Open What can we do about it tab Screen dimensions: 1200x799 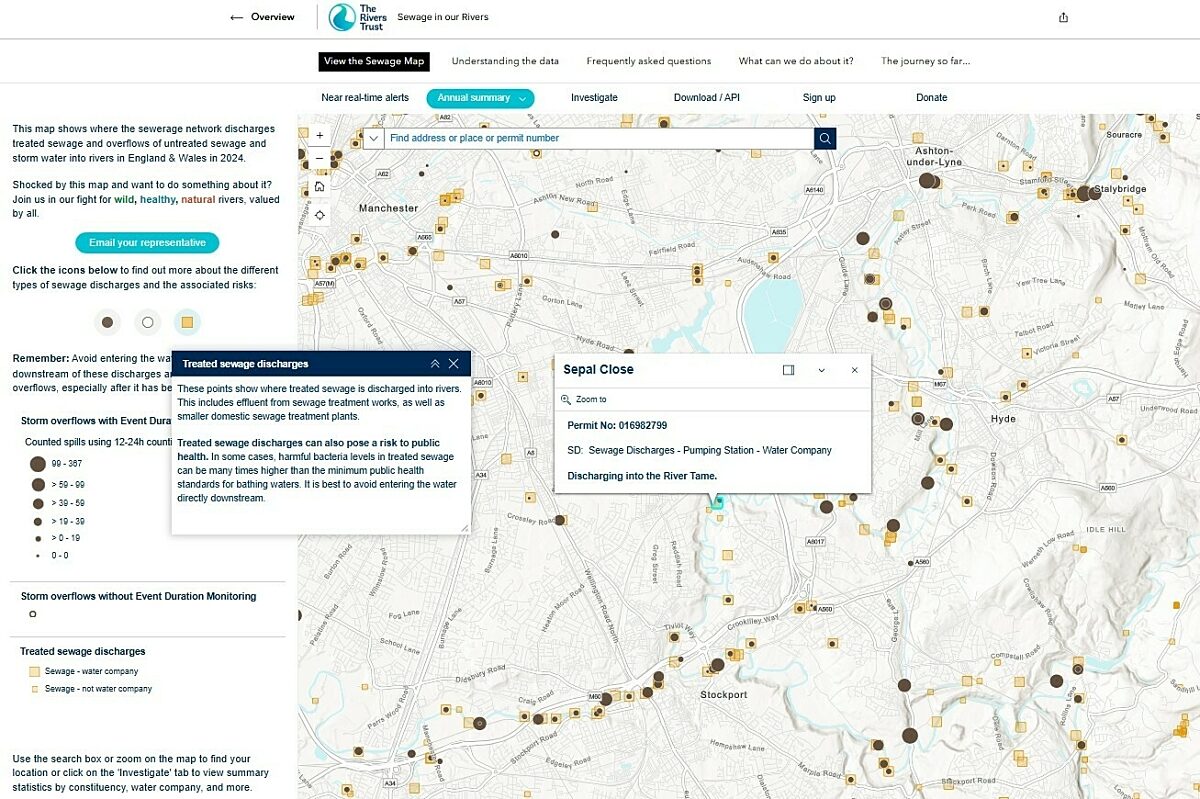click(796, 61)
